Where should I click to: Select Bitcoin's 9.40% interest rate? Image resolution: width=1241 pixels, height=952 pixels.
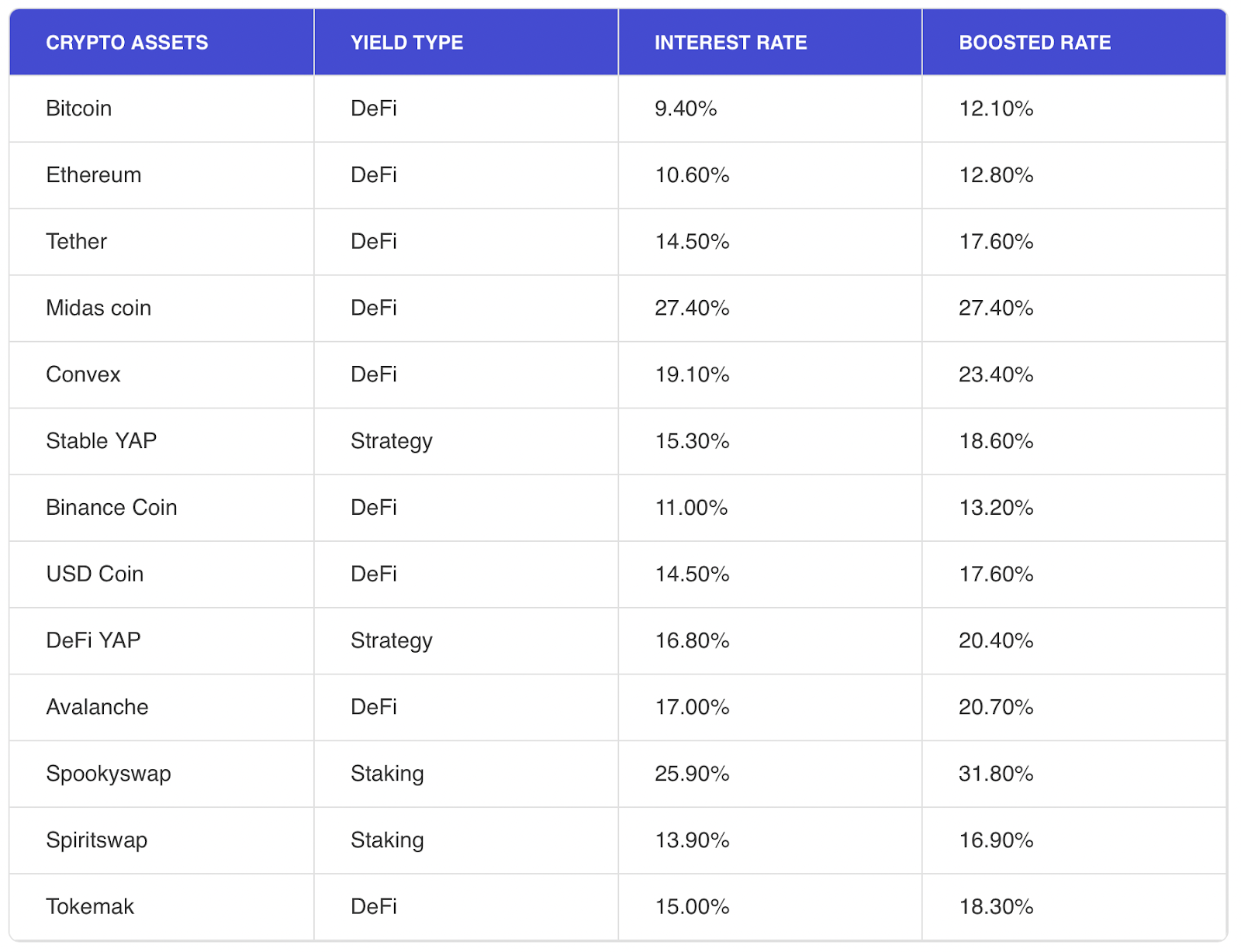pyautogui.click(x=686, y=109)
